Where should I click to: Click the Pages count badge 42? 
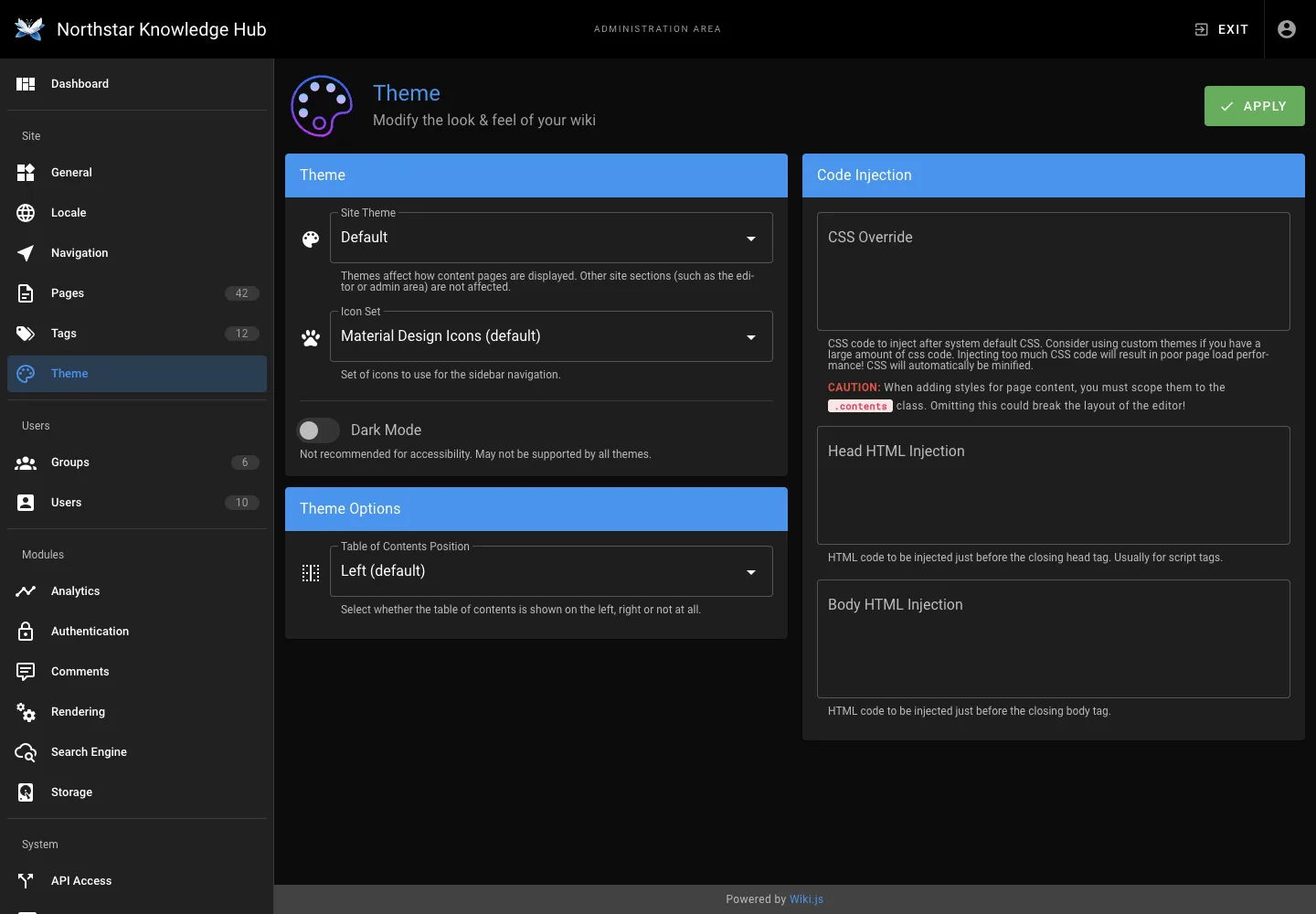[242, 293]
